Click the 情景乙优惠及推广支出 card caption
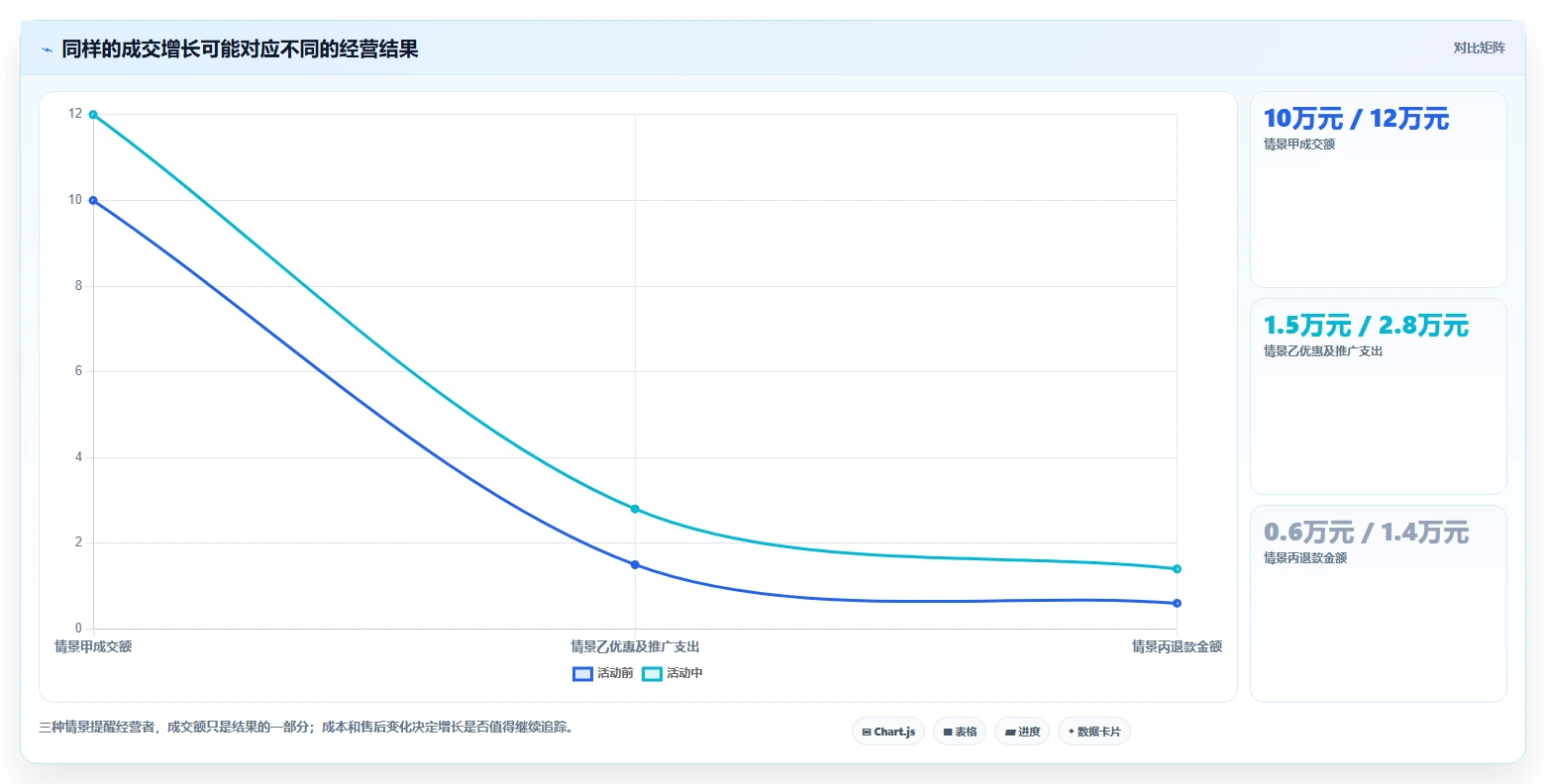 [x=1323, y=351]
